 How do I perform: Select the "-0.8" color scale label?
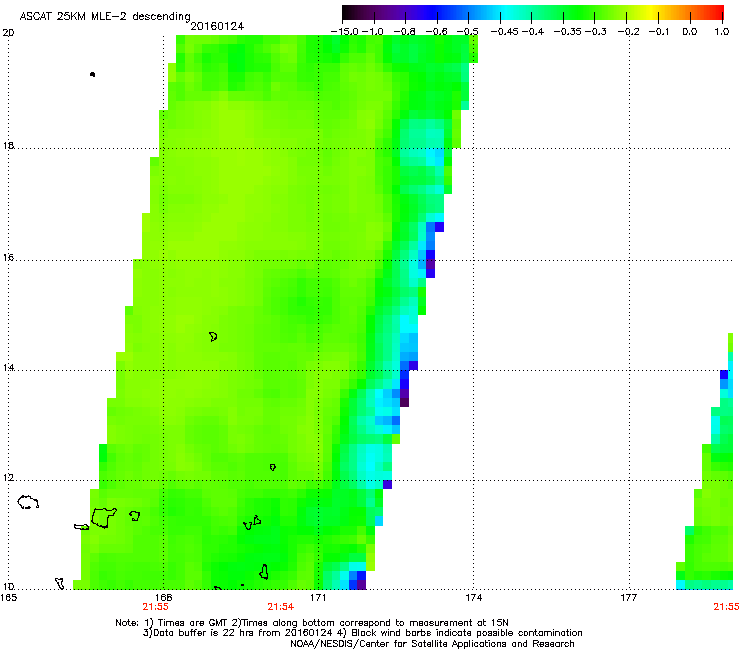coord(404,32)
